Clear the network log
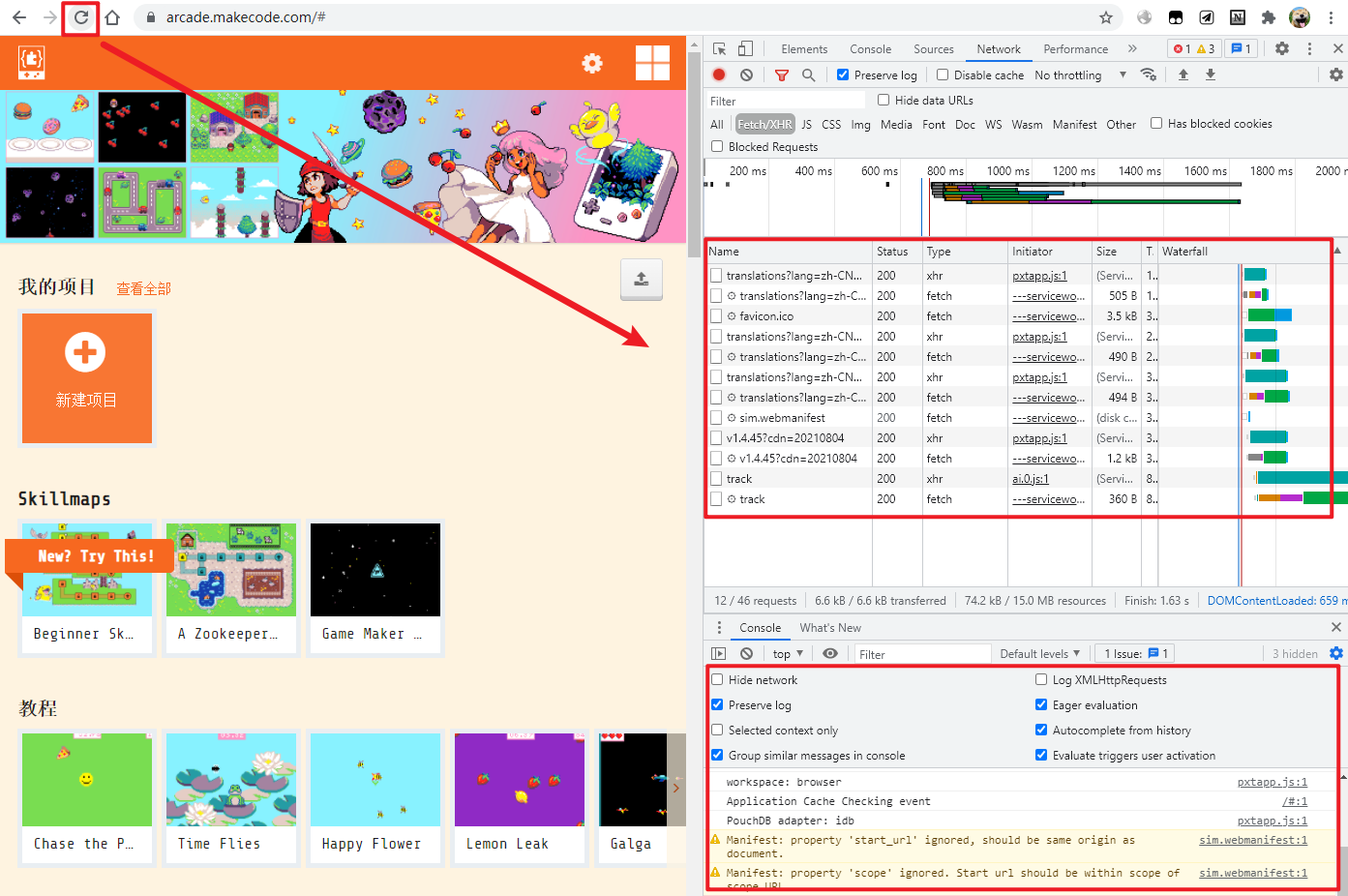The width and height of the screenshot is (1348, 896). coord(746,75)
